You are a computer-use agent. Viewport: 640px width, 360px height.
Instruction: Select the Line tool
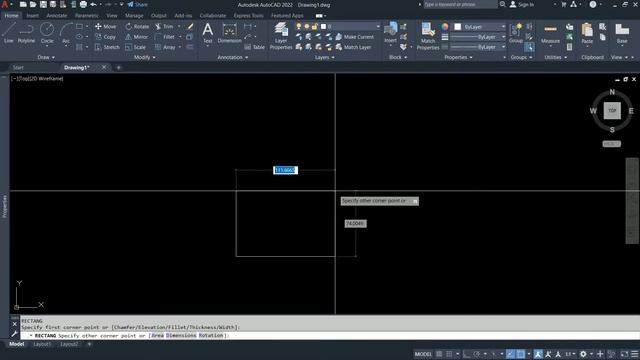point(9,33)
